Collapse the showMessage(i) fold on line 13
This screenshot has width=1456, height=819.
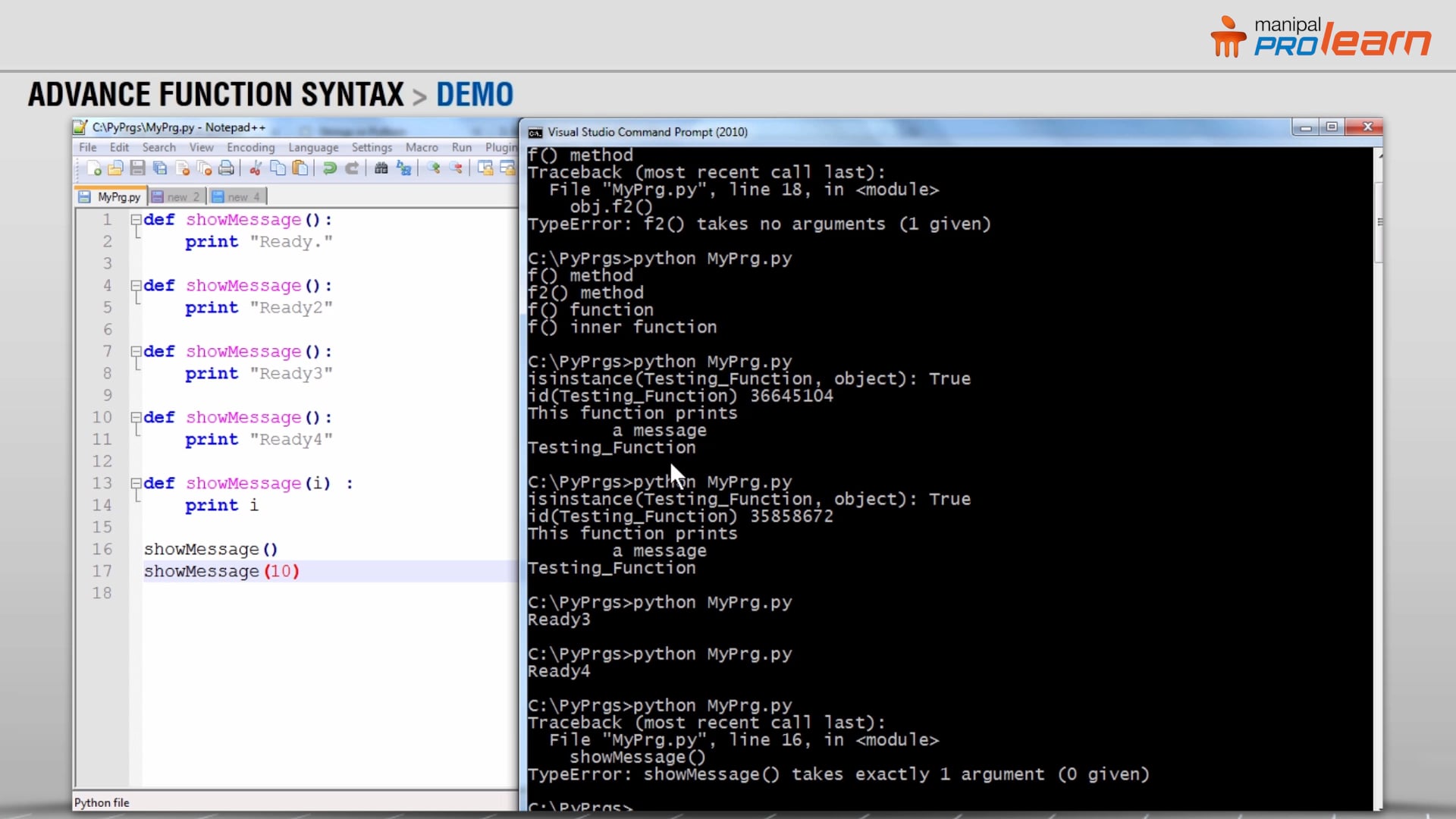[135, 483]
